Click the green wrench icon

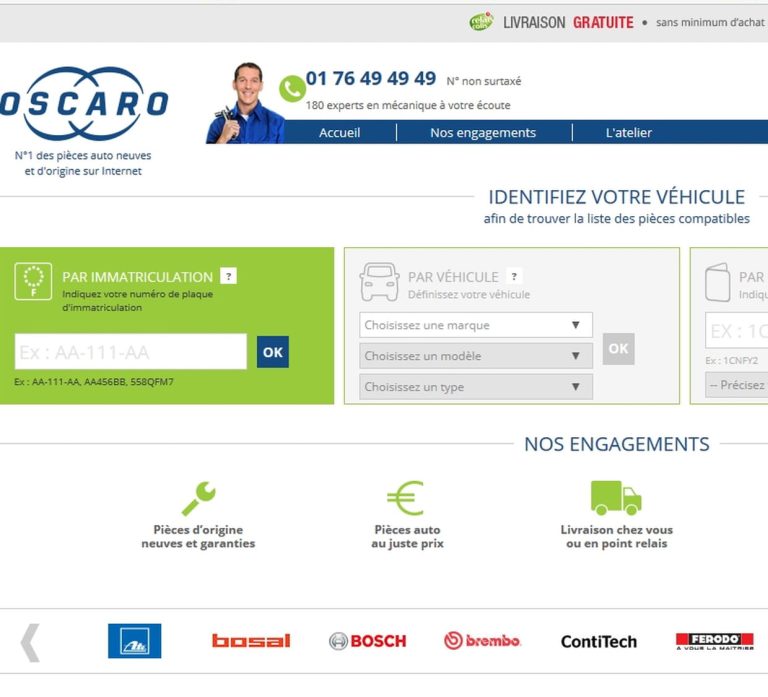point(198,498)
